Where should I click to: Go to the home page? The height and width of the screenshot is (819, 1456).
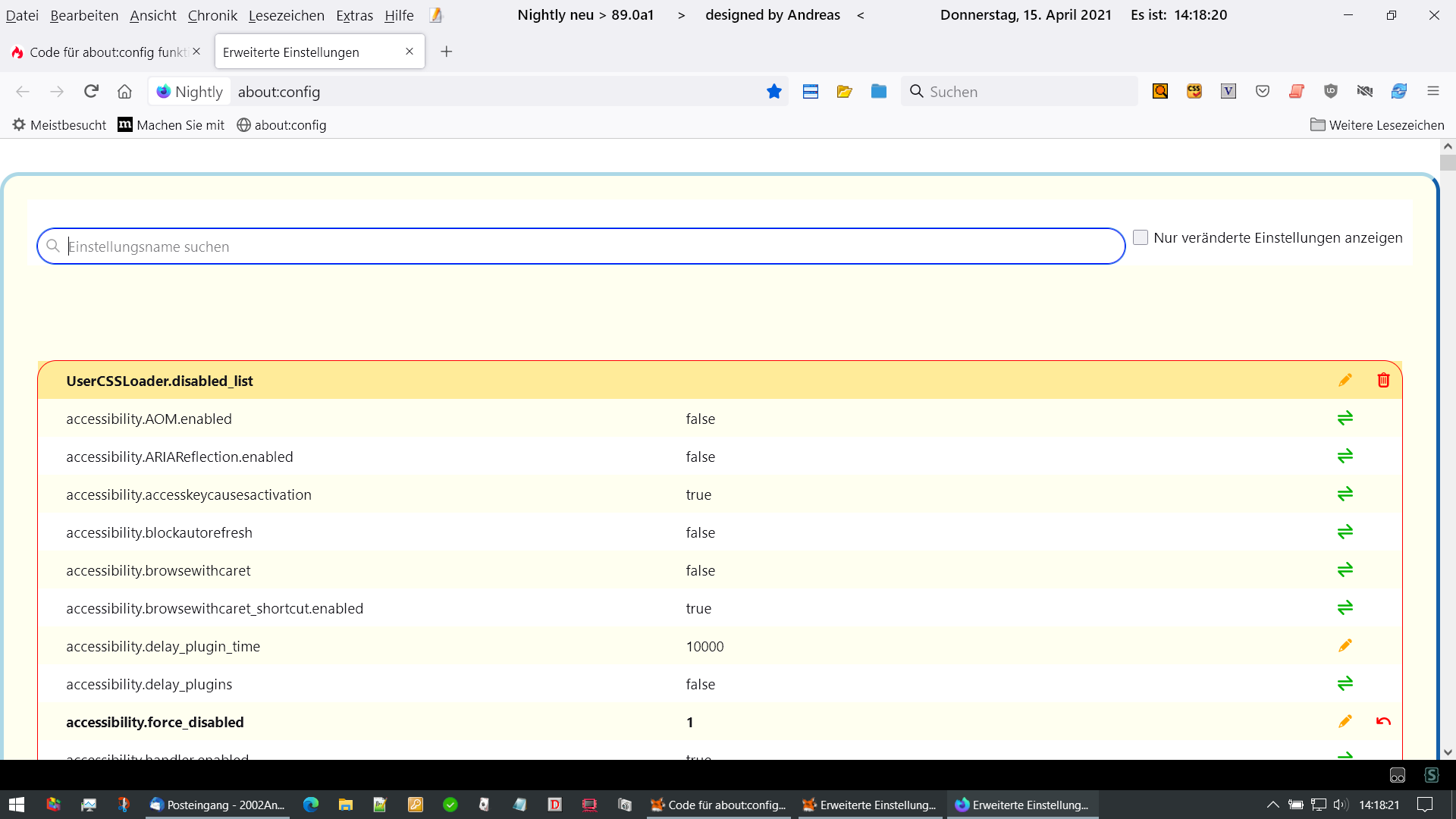click(x=124, y=92)
